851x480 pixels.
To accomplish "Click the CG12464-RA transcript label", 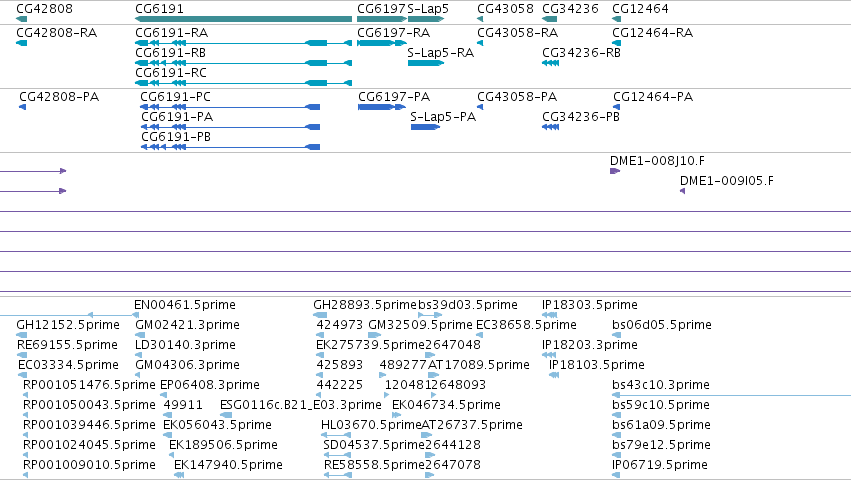I will click(x=653, y=33).
